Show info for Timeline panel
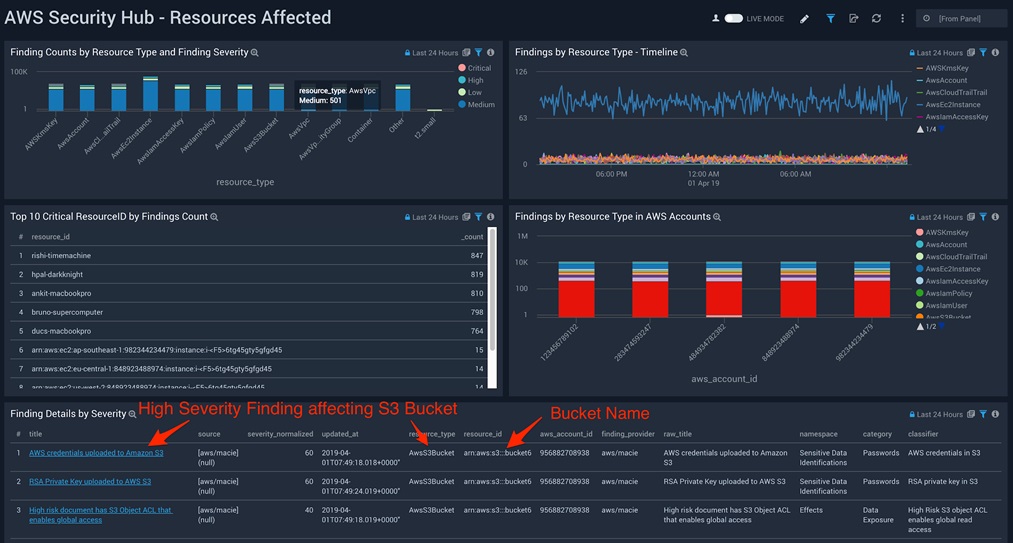This screenshot has height=543, width=1013. coord(996,52)
